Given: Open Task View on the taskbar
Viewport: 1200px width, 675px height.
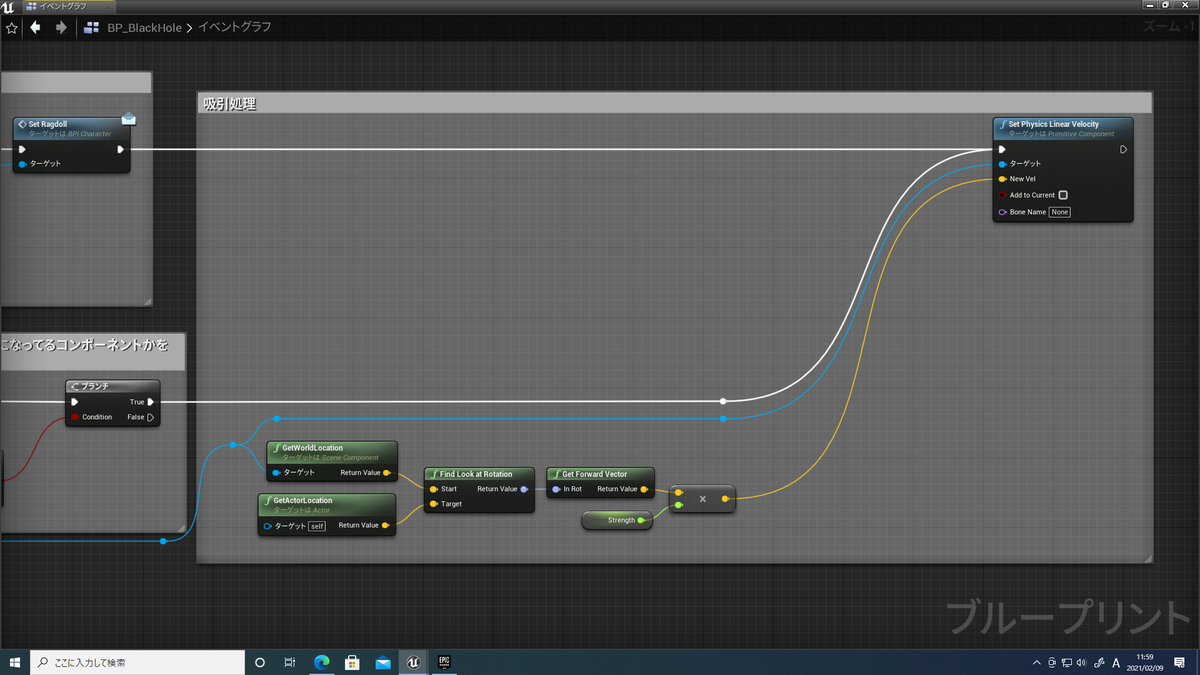Looking at the screenshot, I should coord(290,662).
